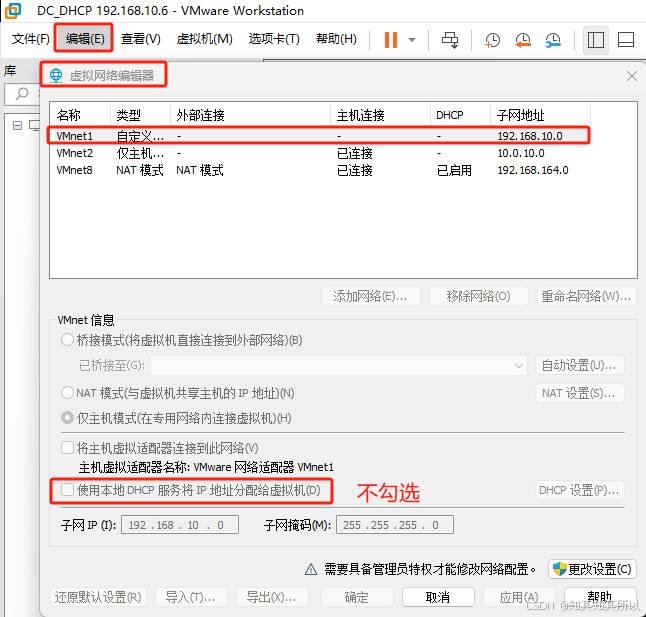Click the 类型 column header
The height and width of the screenshot is (617, 646).
(x=140, y=115)
